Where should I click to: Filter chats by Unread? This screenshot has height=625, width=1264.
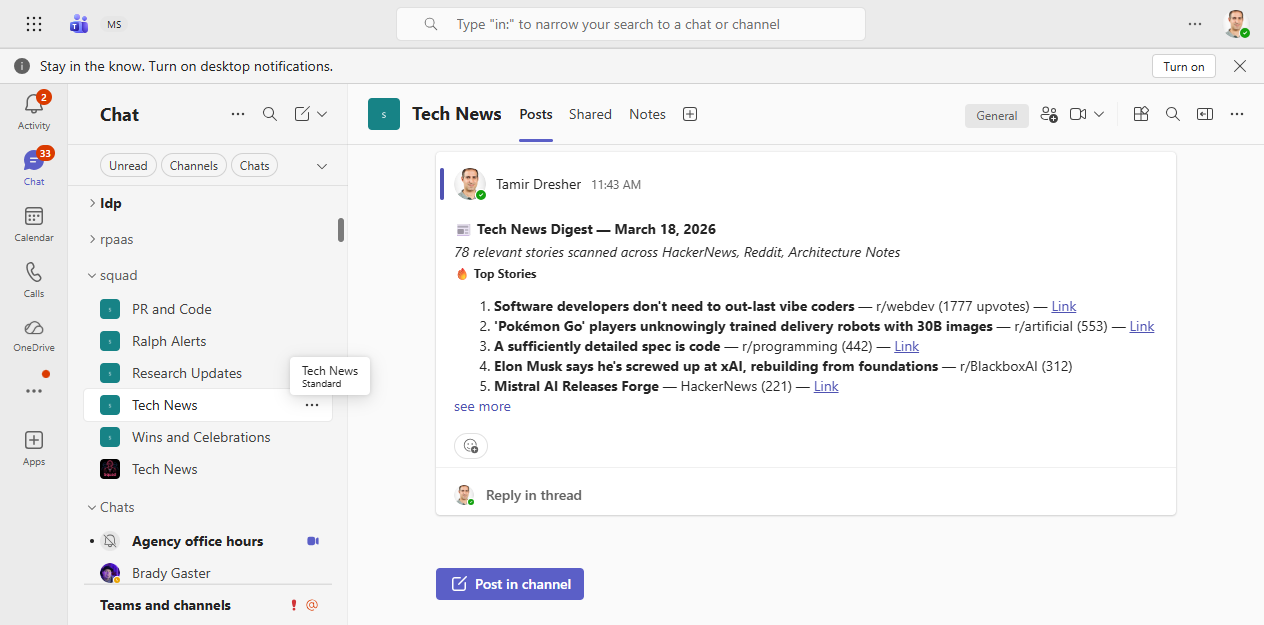(128, 164)
